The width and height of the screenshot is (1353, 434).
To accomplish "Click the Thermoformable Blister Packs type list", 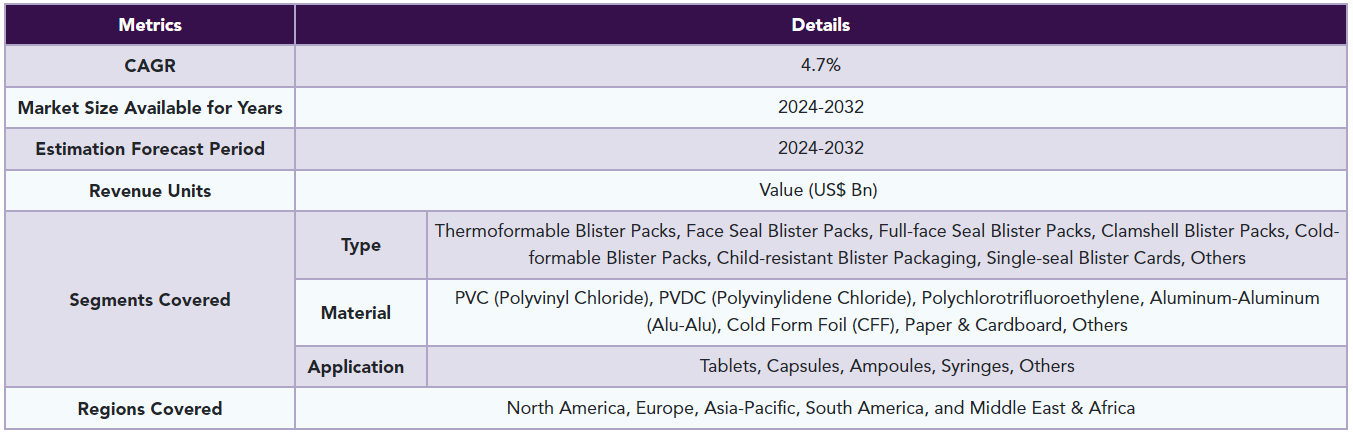I will 887,245.
